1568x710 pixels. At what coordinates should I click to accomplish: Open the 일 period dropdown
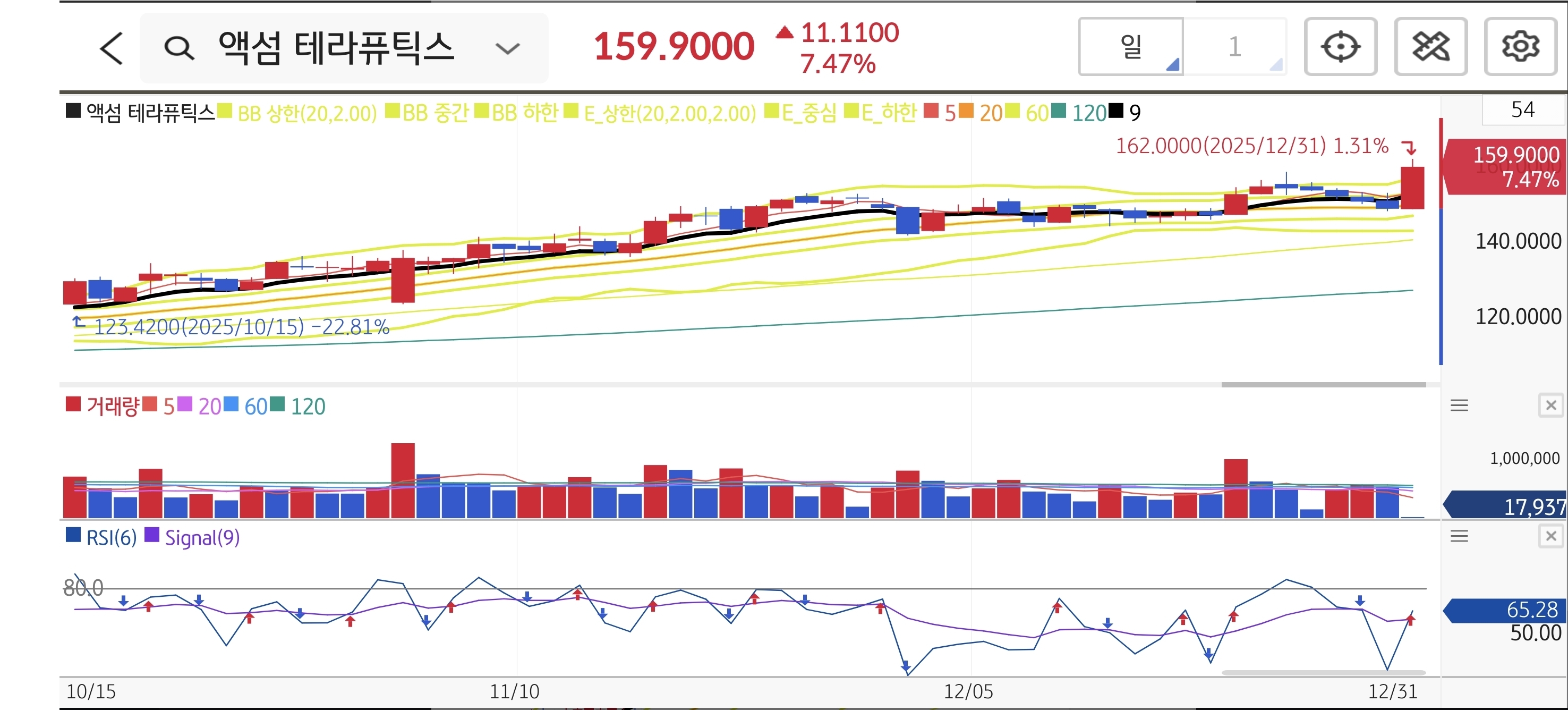click(1131, 47)
